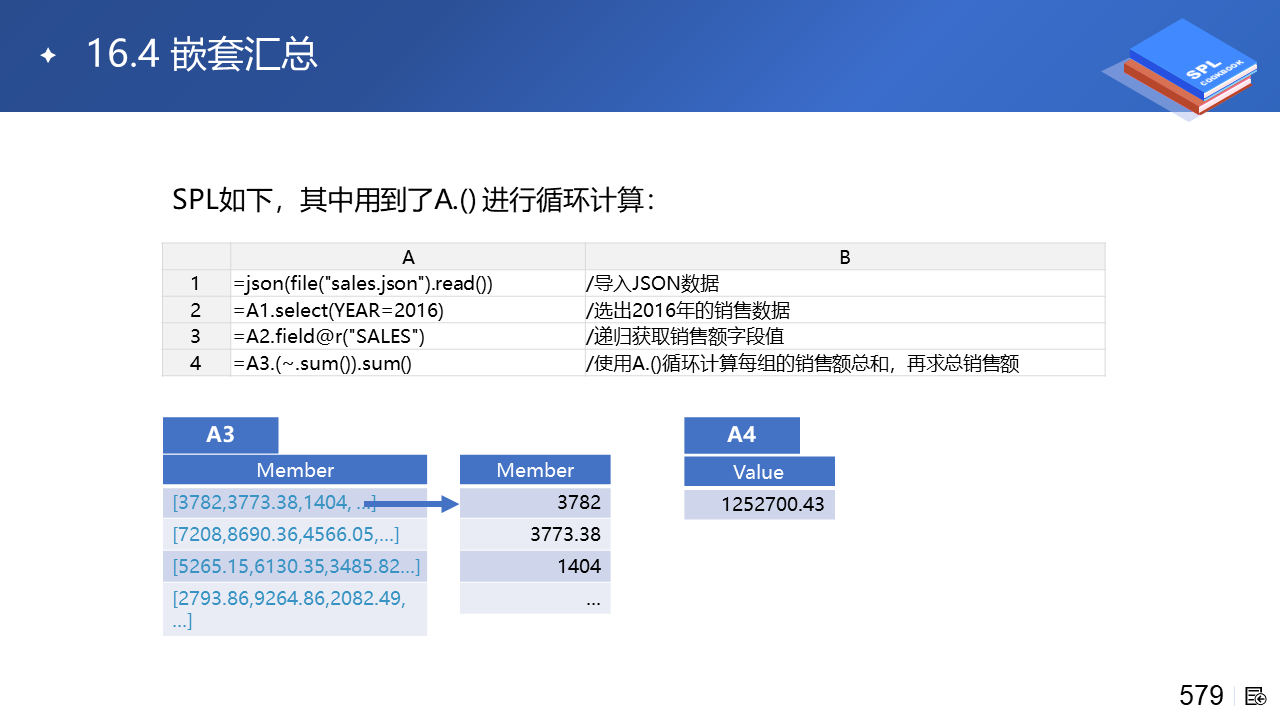Open the [2793.86,9264.86,2082.49,...] member link
The height and width of the screenshot is (720, 1280).
[x=288, y=609]
